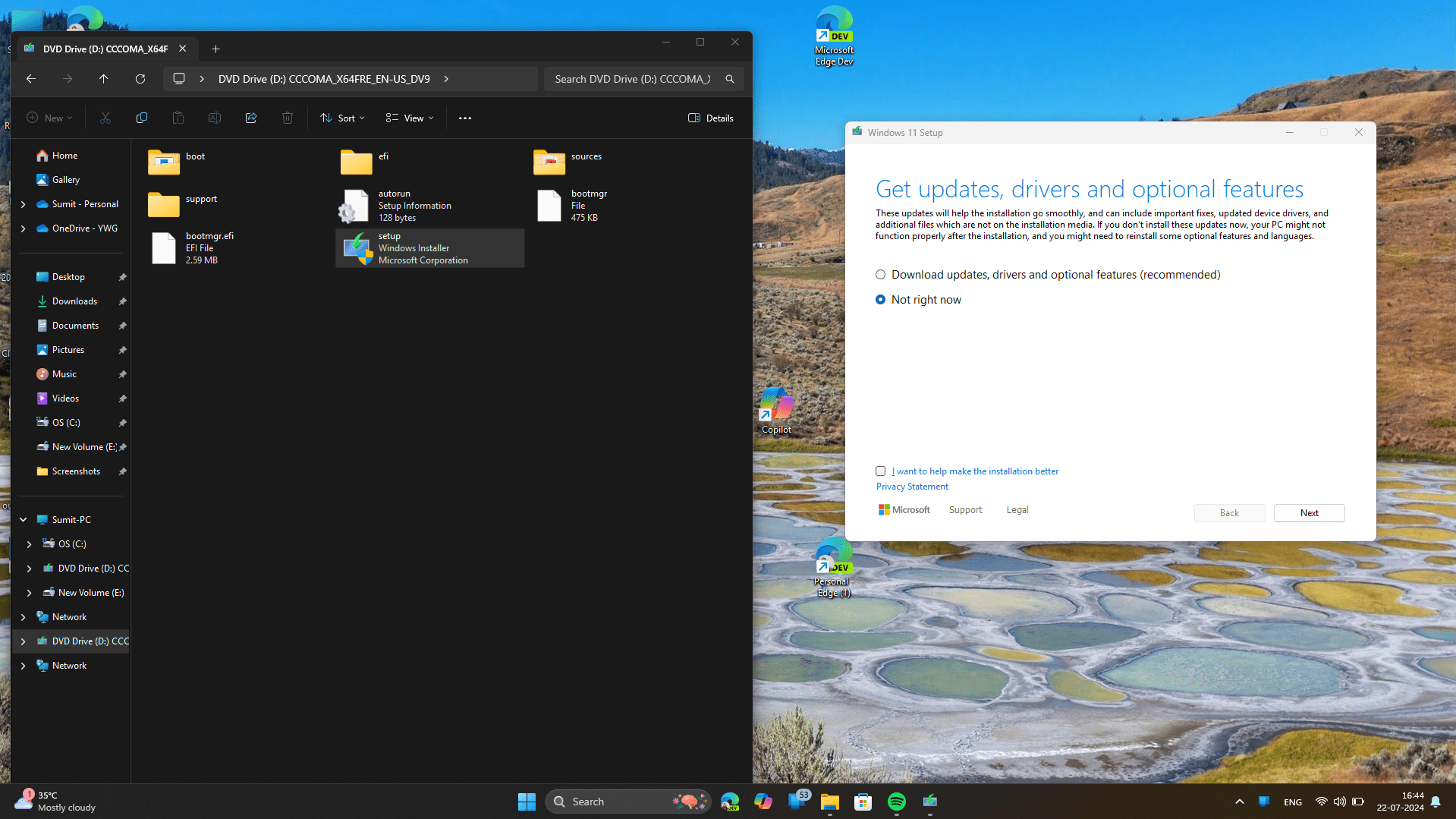
Task: Select the Not right now option
Action: coord(880,299)
